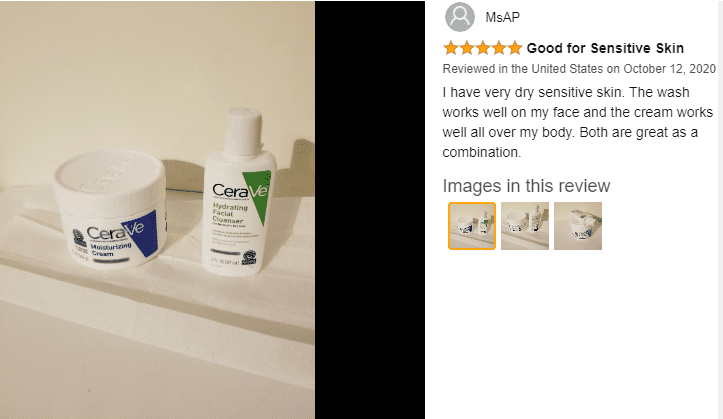View the third review image thumbnail
723x419 pixels.
(x=578, y=226)
